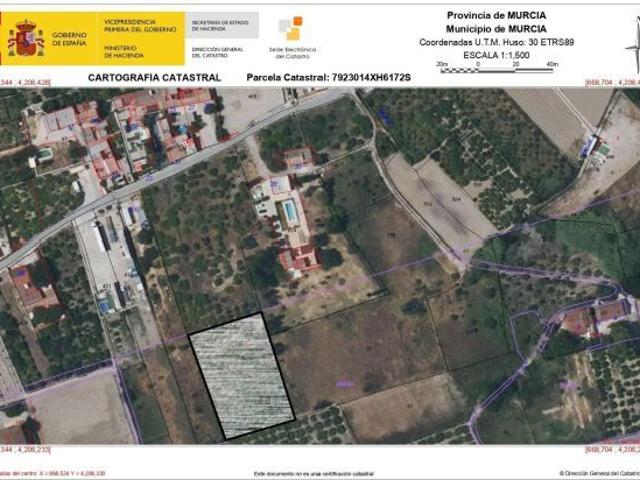Click the Provincia de MURCIA heading

[x=496, y=16]
